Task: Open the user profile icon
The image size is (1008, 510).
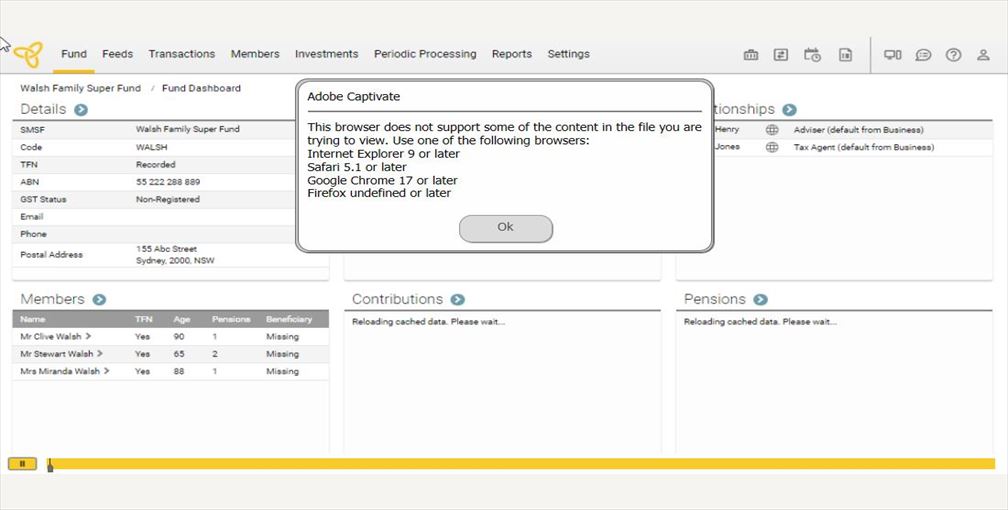Action: [983, 55]
